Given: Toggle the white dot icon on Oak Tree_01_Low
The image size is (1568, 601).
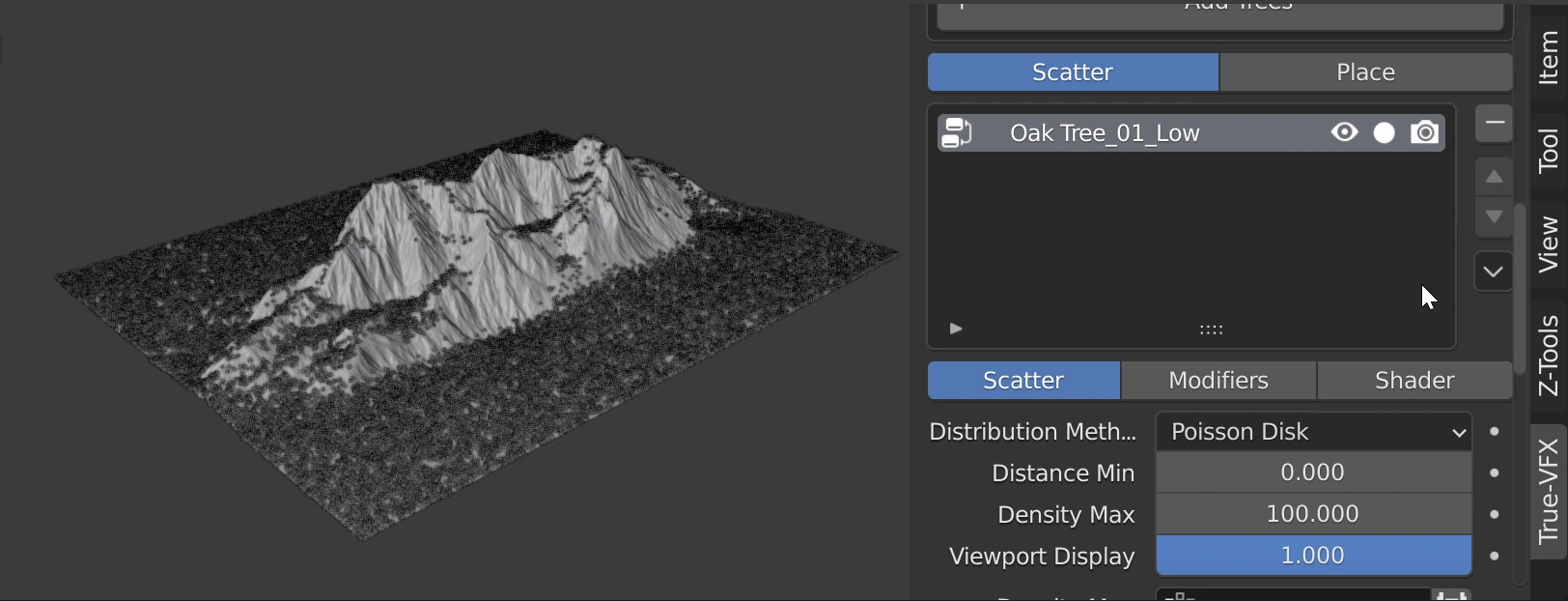Looking at the screenshot, I should (1384, 132).
